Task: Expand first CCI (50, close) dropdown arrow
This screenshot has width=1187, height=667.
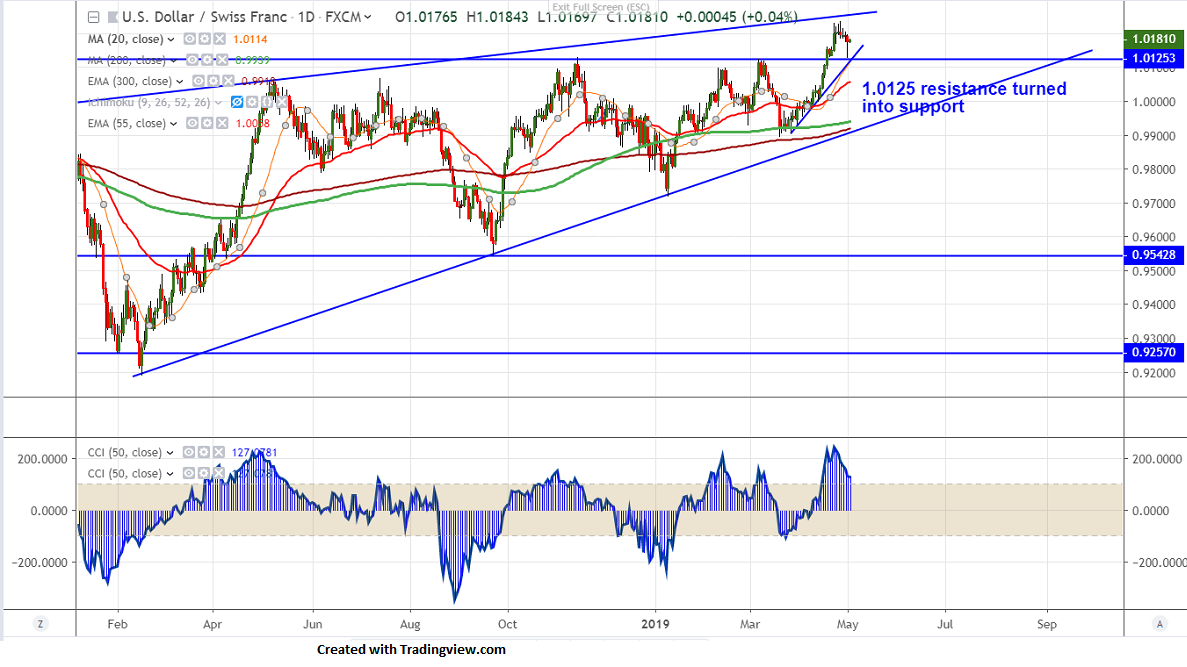Action: click(172, 453)
